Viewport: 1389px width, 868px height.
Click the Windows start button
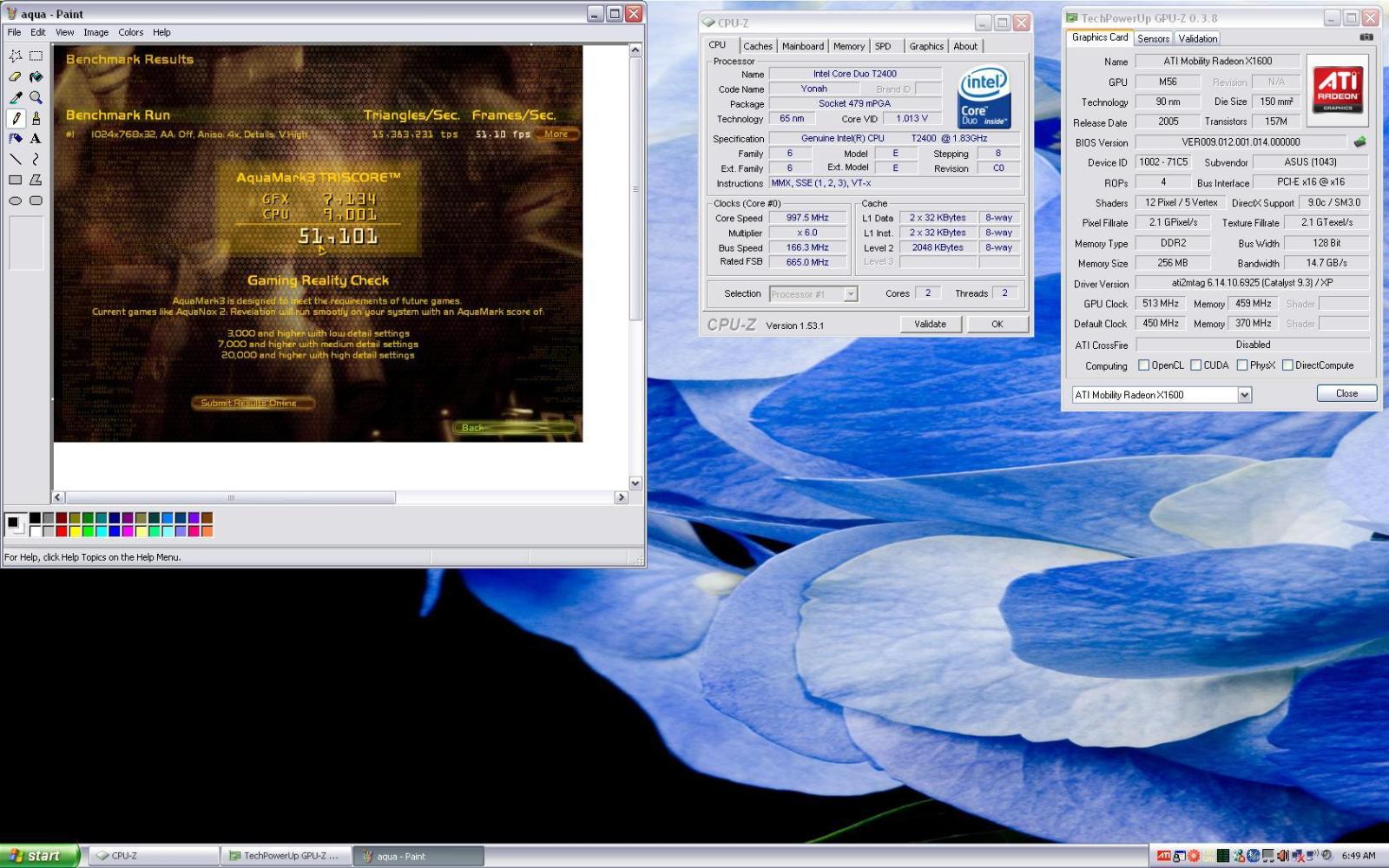(x=40, y=856)
